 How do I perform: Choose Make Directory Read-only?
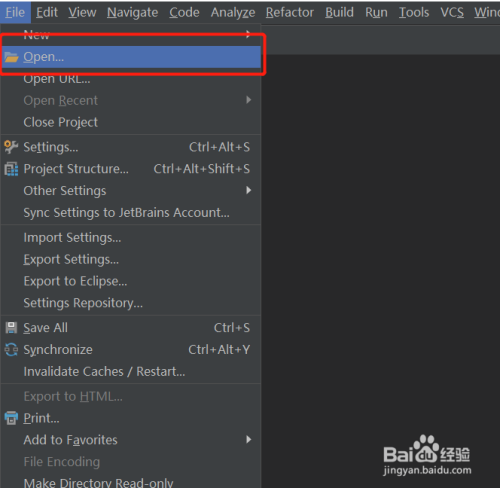click(x=131, y=482)
